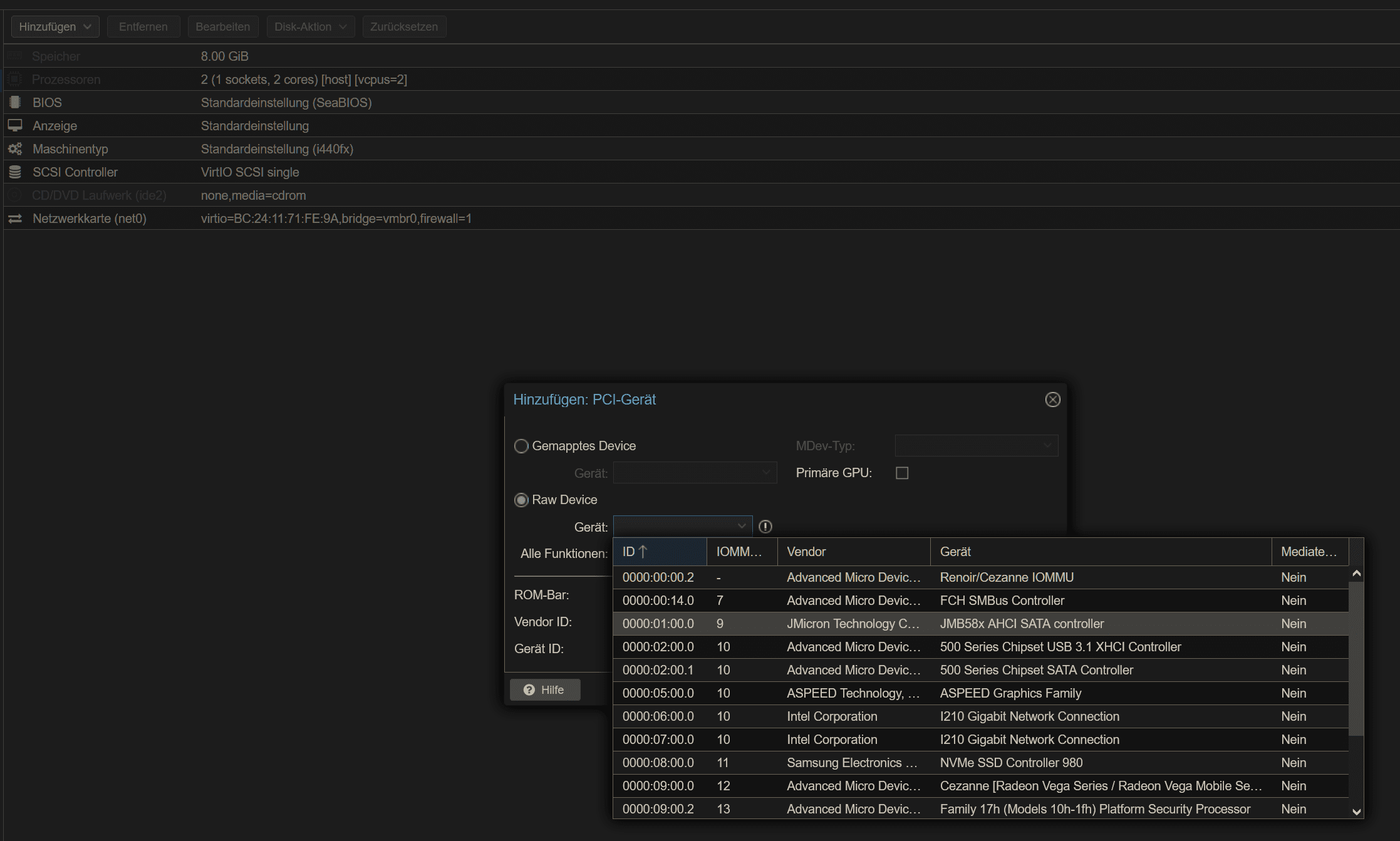Click the ID column sort arrow

coord(643,552)
